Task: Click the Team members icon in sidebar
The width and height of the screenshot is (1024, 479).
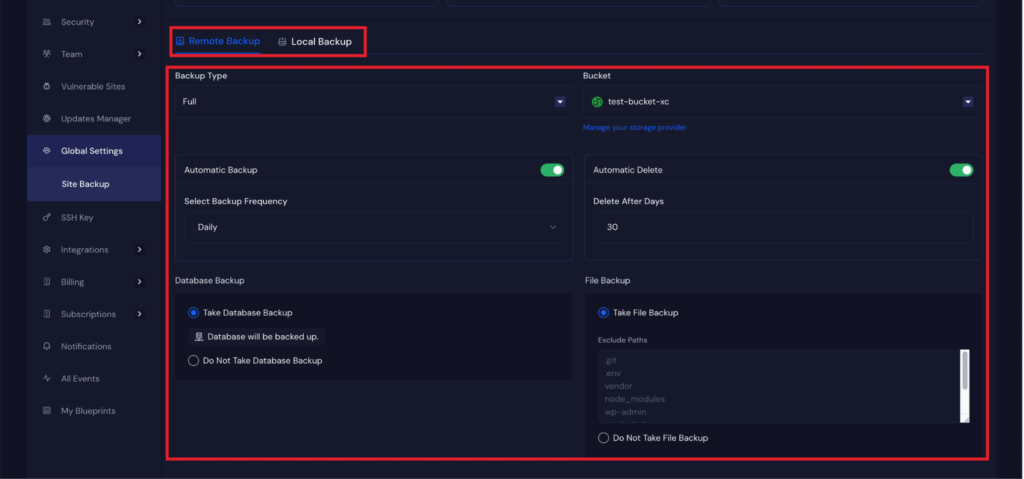Action: tap(47, 54)
